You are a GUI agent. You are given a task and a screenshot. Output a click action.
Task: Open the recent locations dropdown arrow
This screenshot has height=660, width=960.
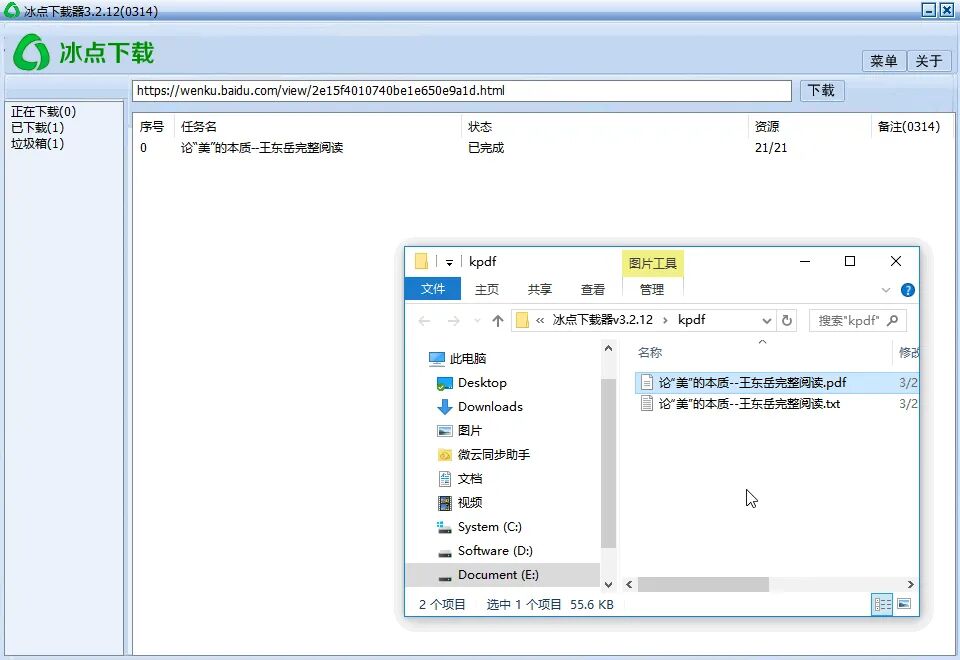[x=478, y=321]
